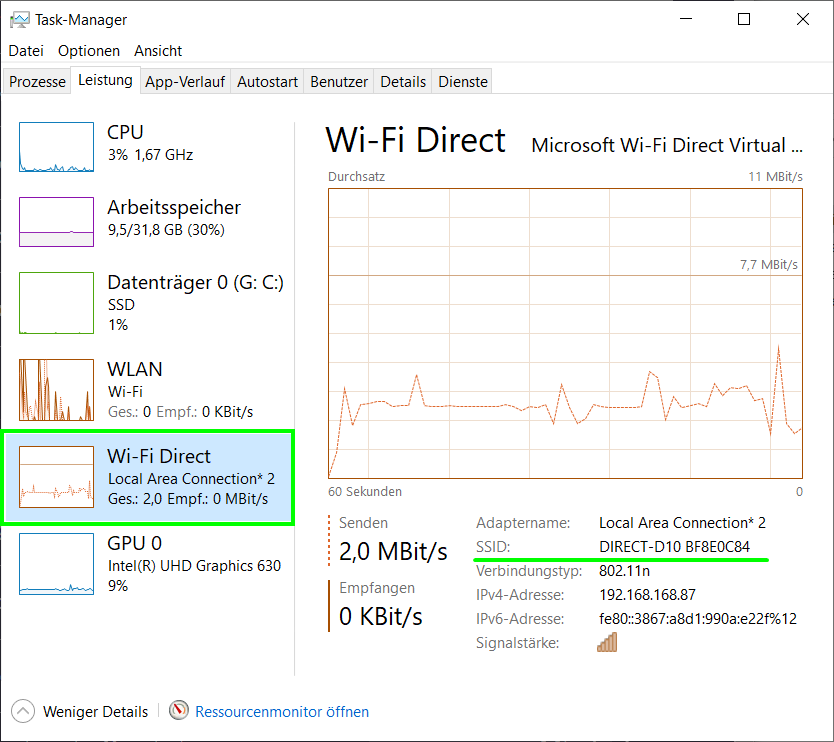Viewport: 834px width, 742px height.
Task: Click the Senden value 2,0 MBit/s
Action: 393,552
